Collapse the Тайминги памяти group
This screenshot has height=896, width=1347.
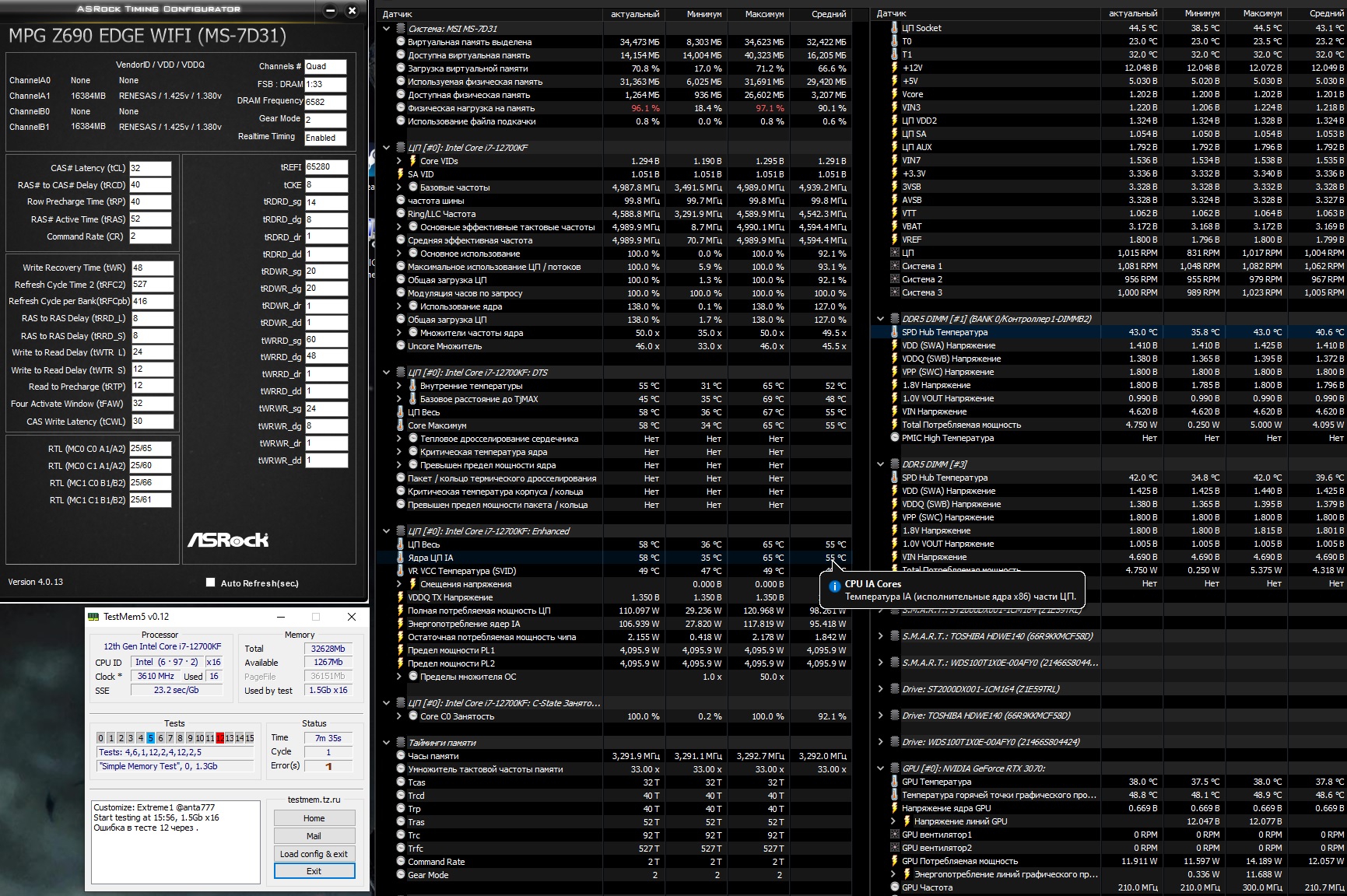[386, 743]
